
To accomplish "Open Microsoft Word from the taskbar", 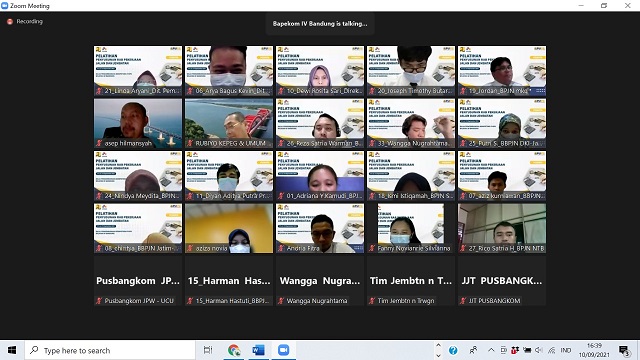I will pyautogui.click(x=258, y=350).
